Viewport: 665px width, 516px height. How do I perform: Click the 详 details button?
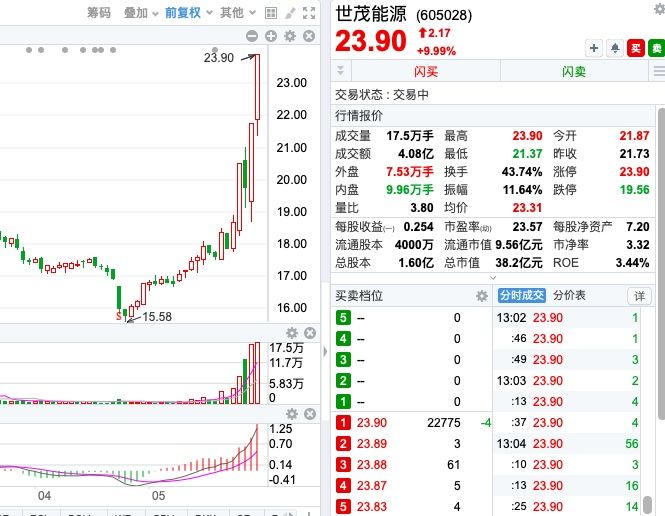(x=640, y=296)
